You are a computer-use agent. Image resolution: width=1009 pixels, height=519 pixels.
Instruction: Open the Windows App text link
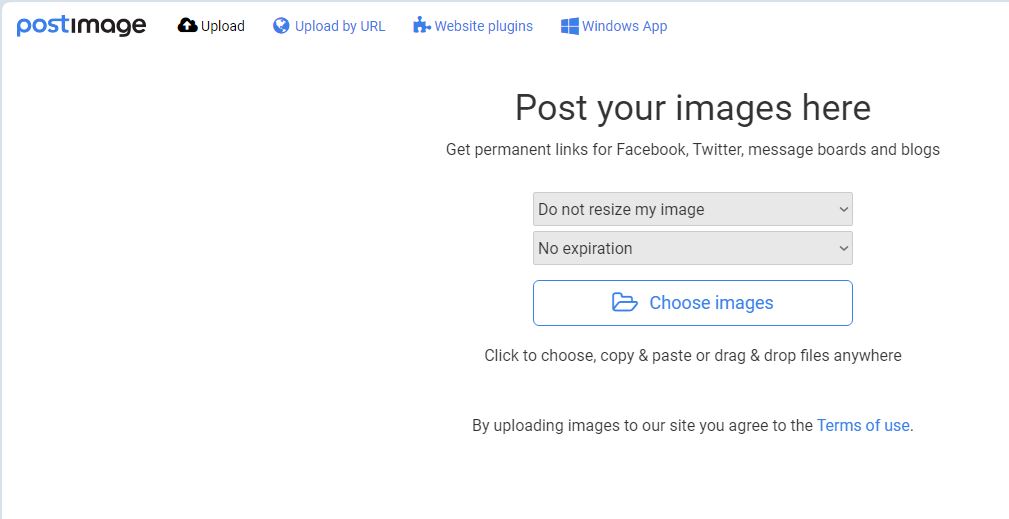coord(624,26)
